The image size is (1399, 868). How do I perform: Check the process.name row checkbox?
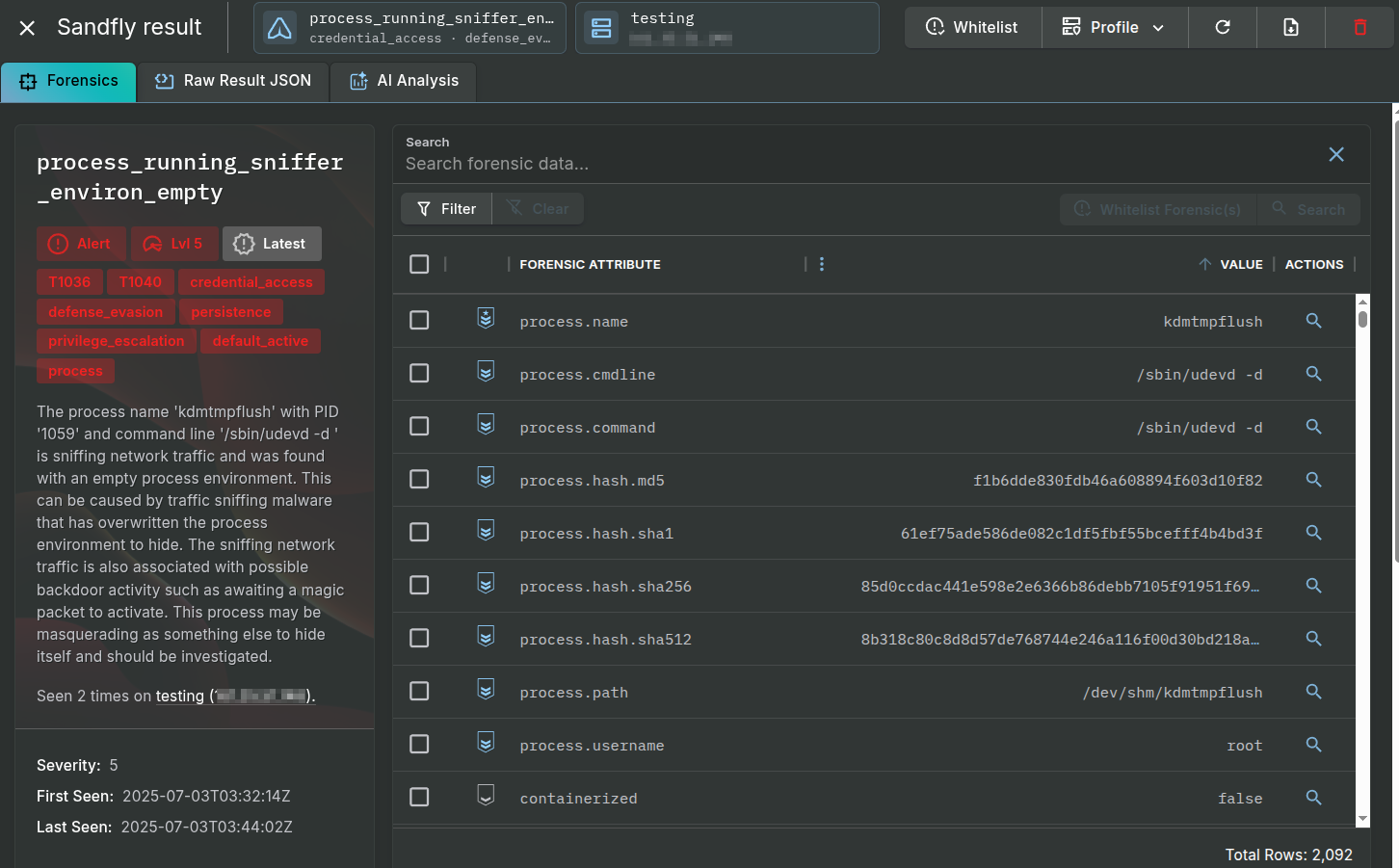419,320
